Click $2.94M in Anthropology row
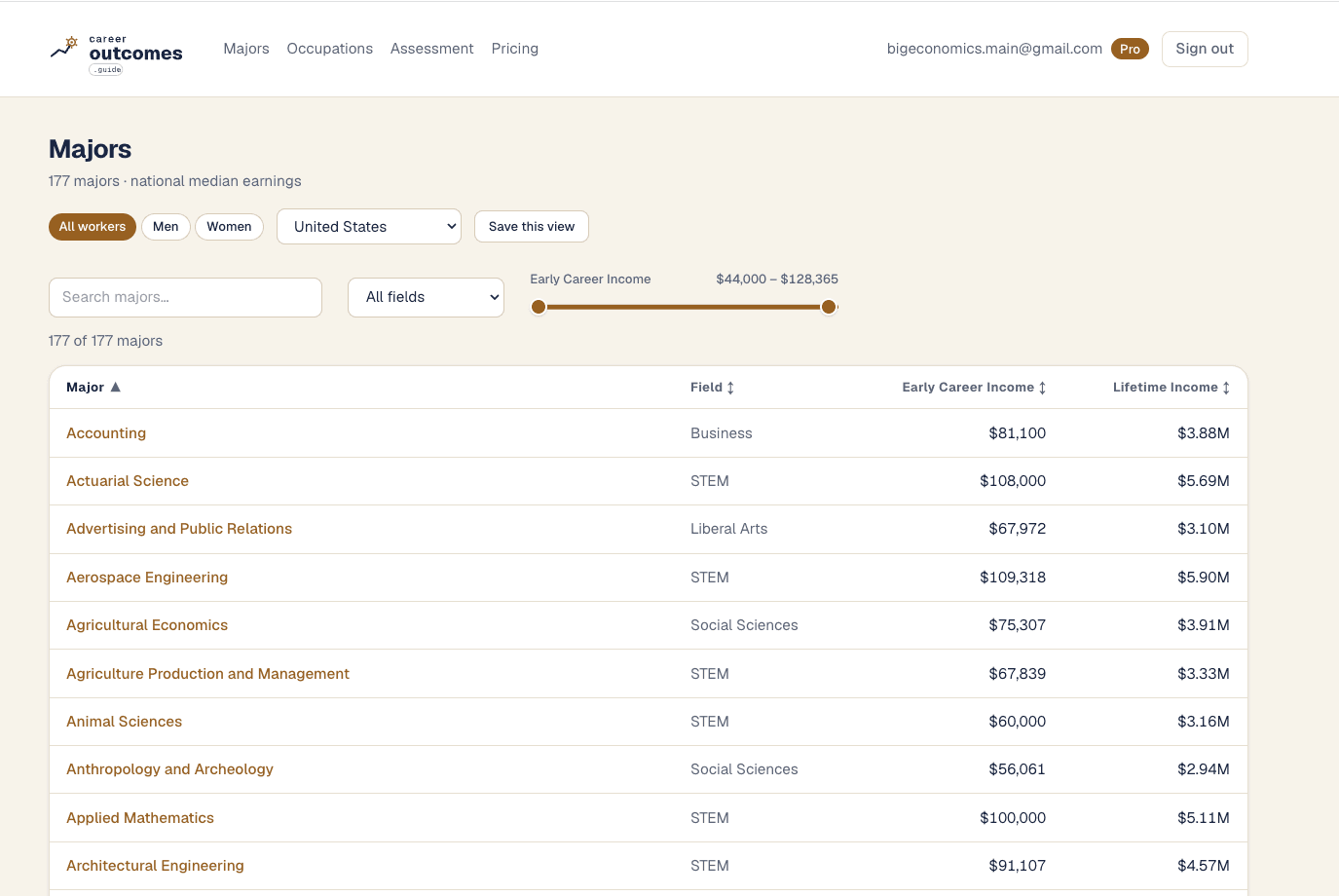 [1203, 769]
